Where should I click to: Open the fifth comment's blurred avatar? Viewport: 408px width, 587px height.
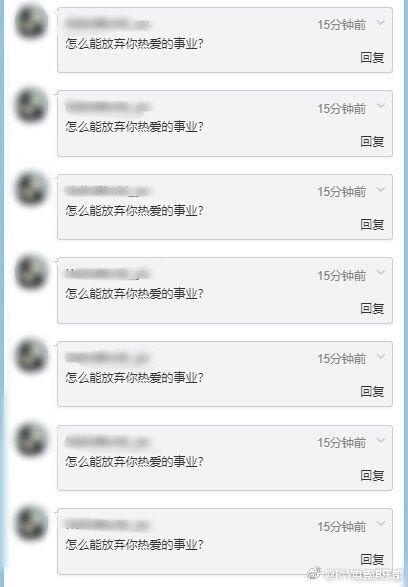pyautogui.click(x=31, y=355)
